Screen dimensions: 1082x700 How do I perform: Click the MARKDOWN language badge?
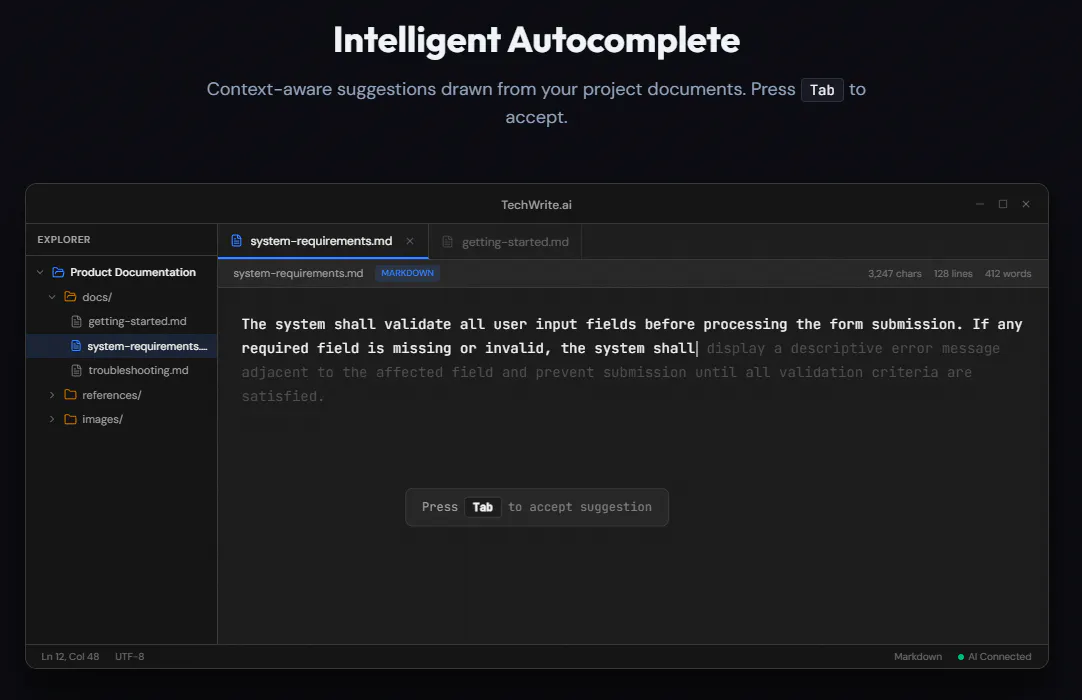pos(407,273)
